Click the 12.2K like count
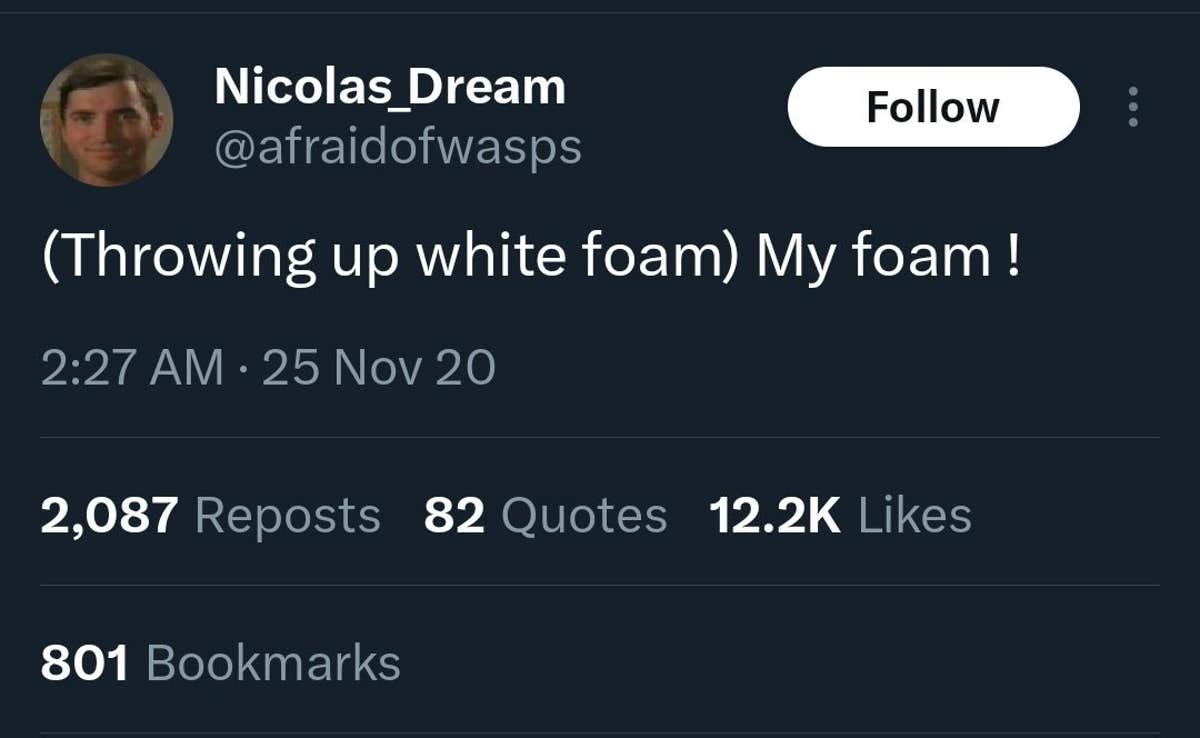This screenshot has height=738, width=1200. pos(775,515)
